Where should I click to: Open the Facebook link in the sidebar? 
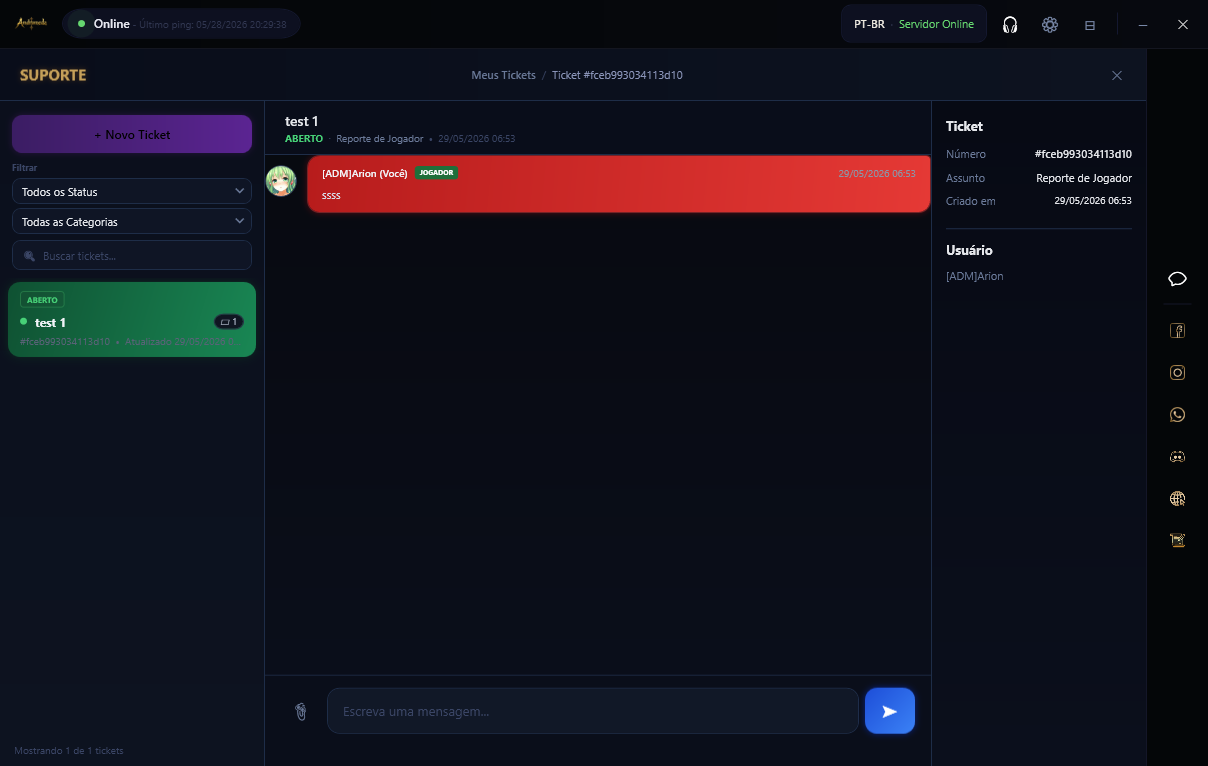coord(1177,331)
